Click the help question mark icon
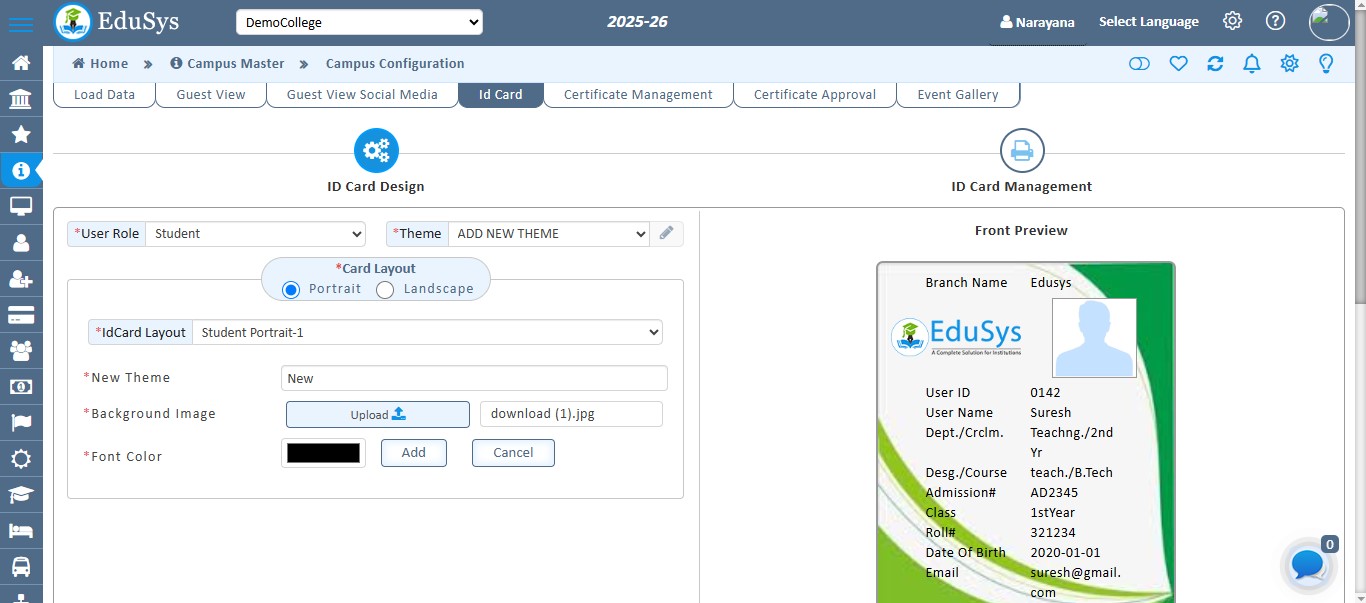 [1275, 21]
